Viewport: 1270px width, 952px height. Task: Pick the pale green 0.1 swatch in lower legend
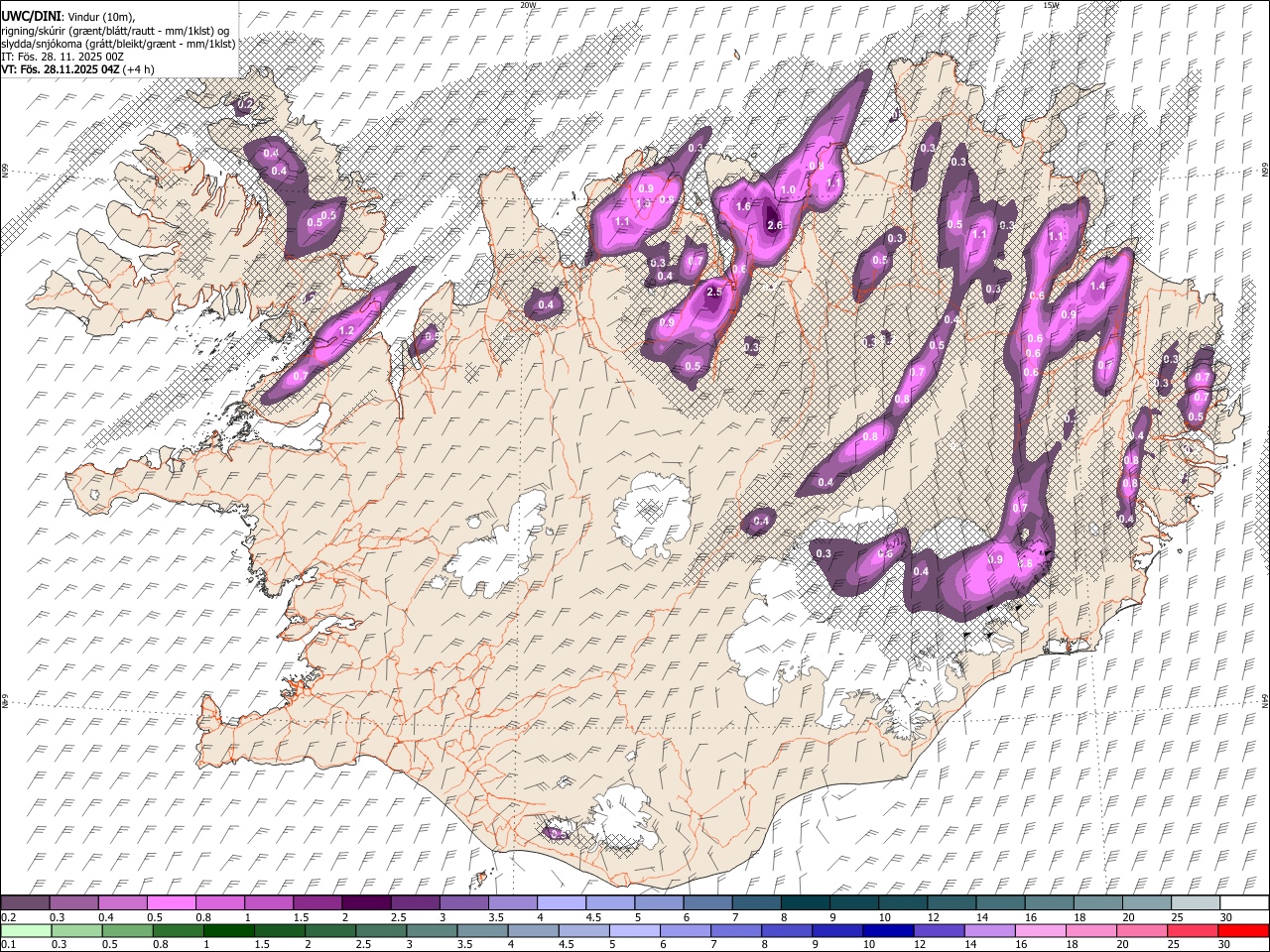click(27, 930)
